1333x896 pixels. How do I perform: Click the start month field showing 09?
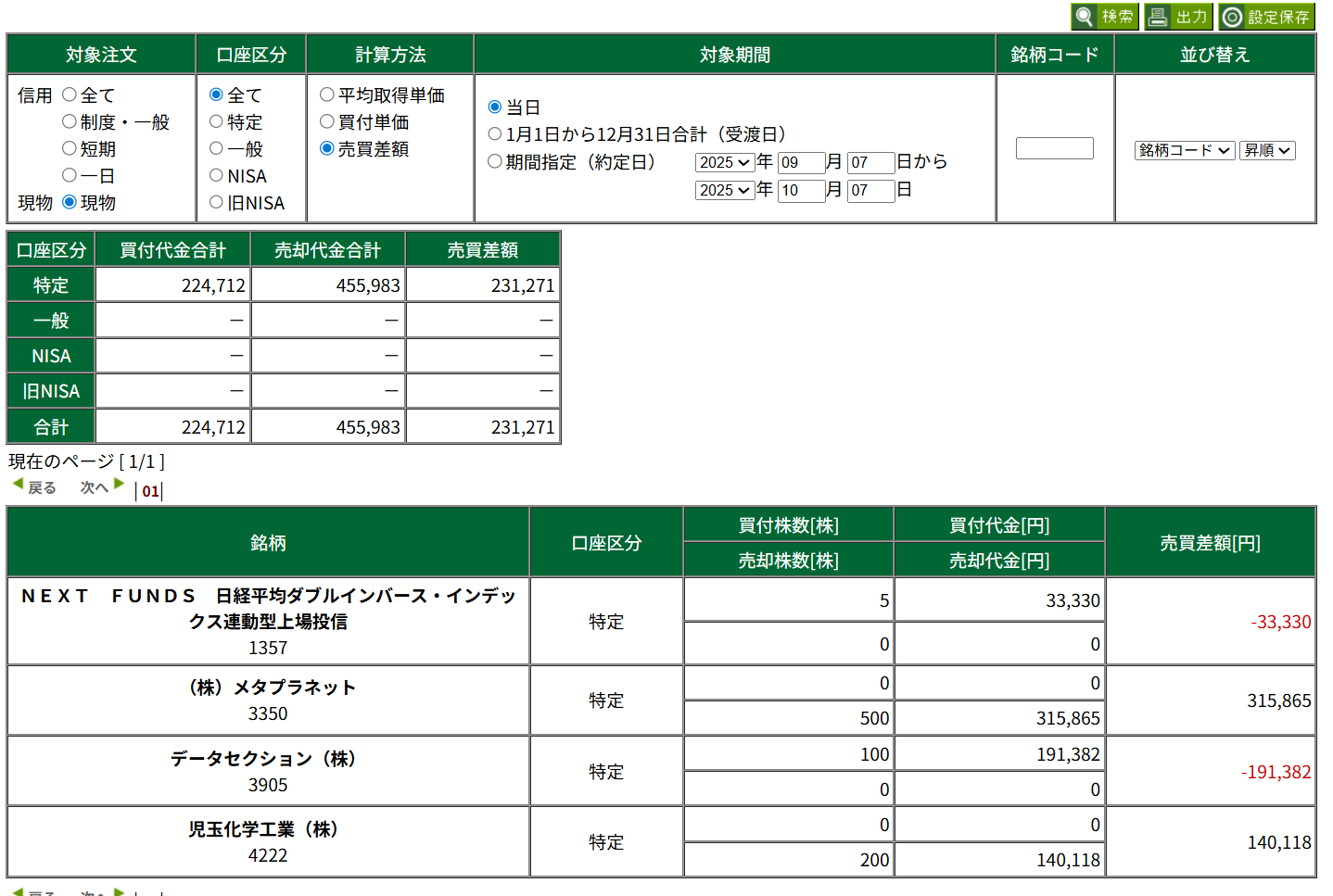(x=800, y=162)
